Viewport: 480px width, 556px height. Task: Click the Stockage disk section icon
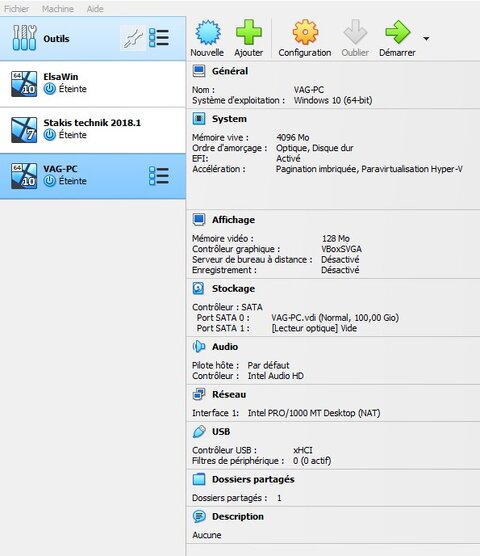click(x=199, y=288)
